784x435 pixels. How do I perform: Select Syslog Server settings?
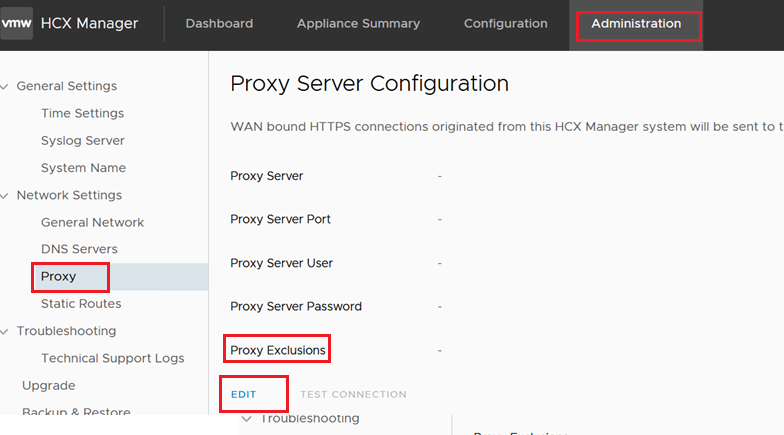click(x=82, y=141)
